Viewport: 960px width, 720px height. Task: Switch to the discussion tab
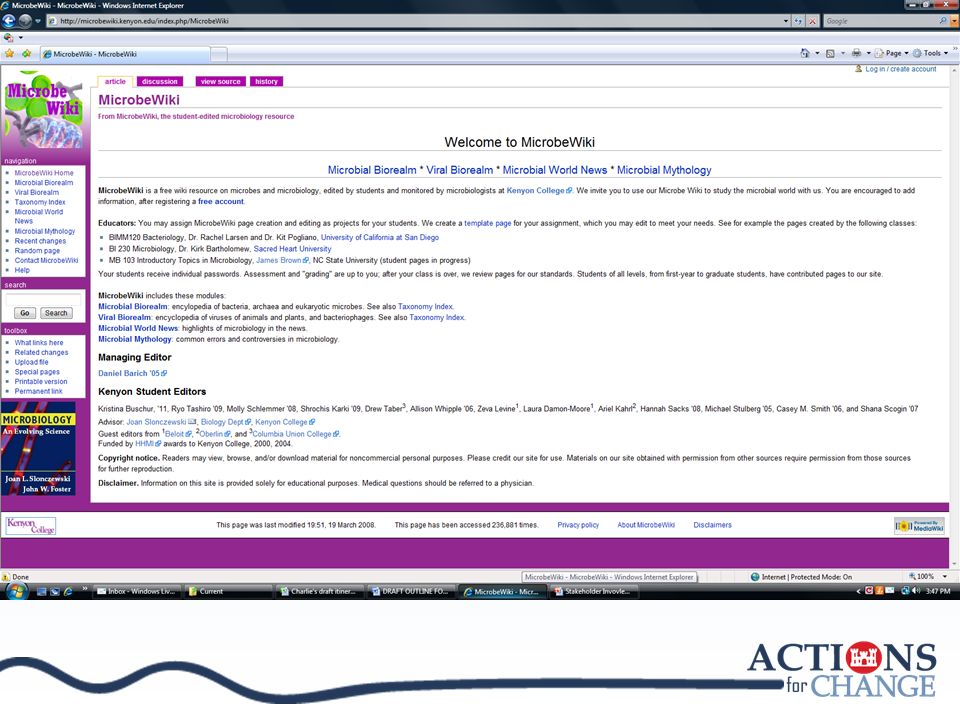pos(159,81)
